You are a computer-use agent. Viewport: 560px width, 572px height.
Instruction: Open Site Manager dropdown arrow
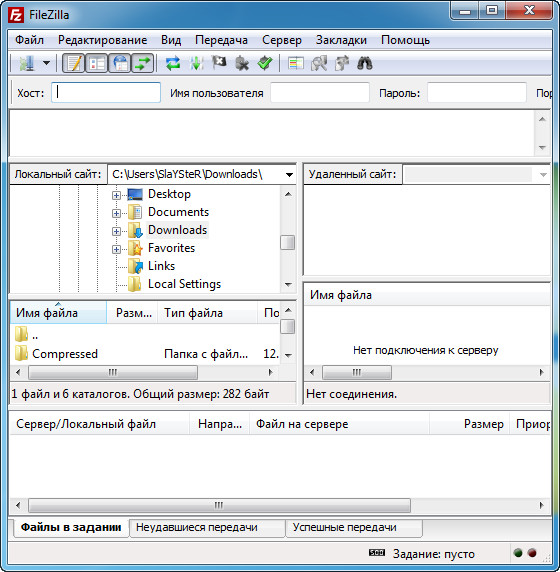pos(46,63)
